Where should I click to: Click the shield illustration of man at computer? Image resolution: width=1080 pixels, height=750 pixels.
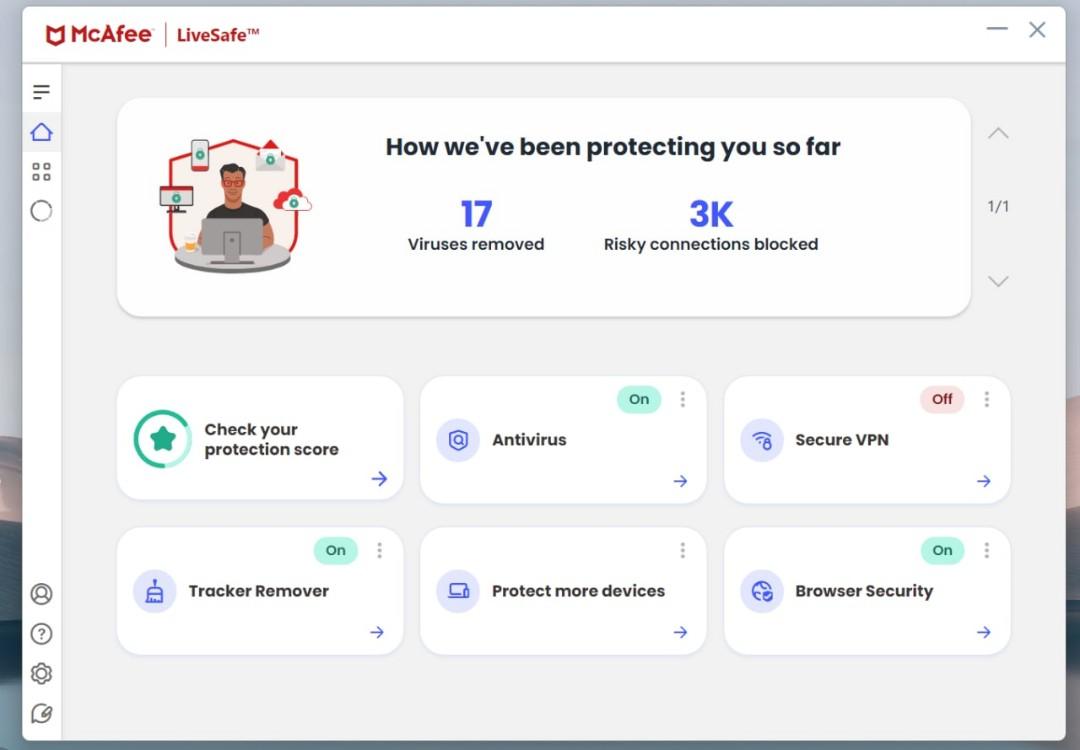[234, 205]
